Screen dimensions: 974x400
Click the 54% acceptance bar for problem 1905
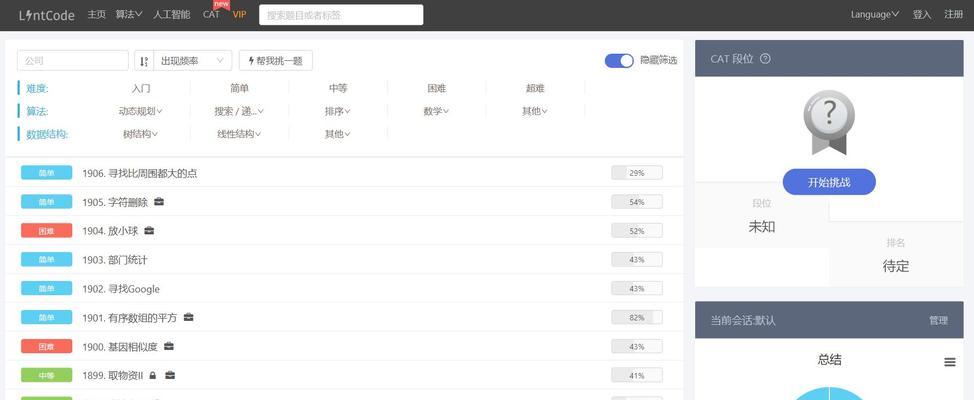coord(637,202)
